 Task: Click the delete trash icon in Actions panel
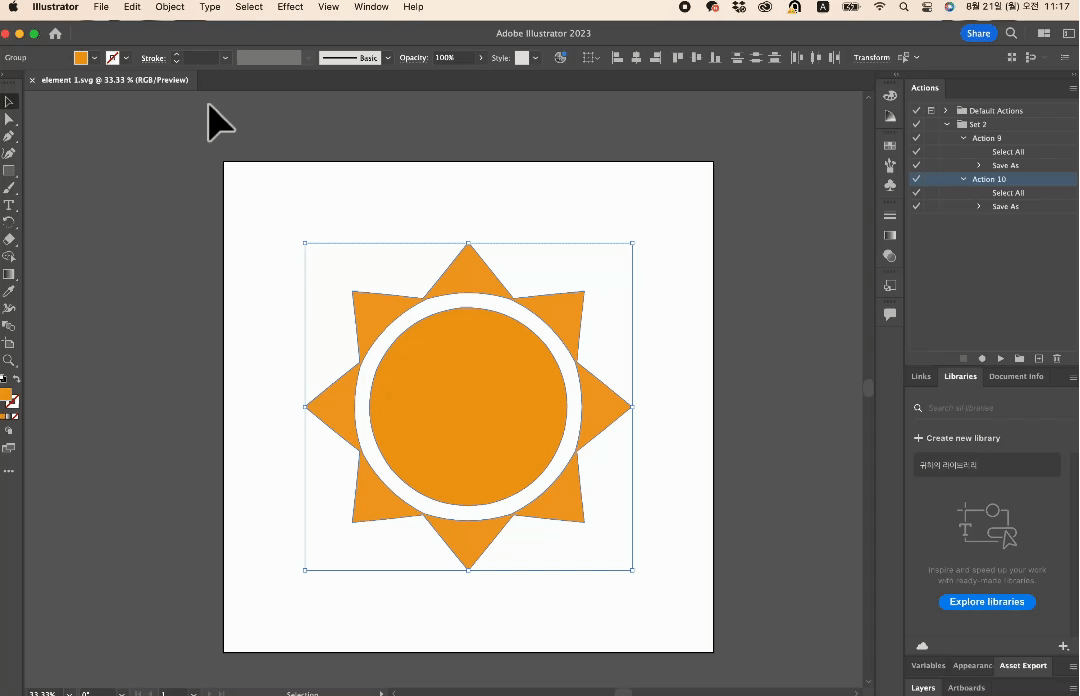pyautogui.click(x=1057, y=358)
